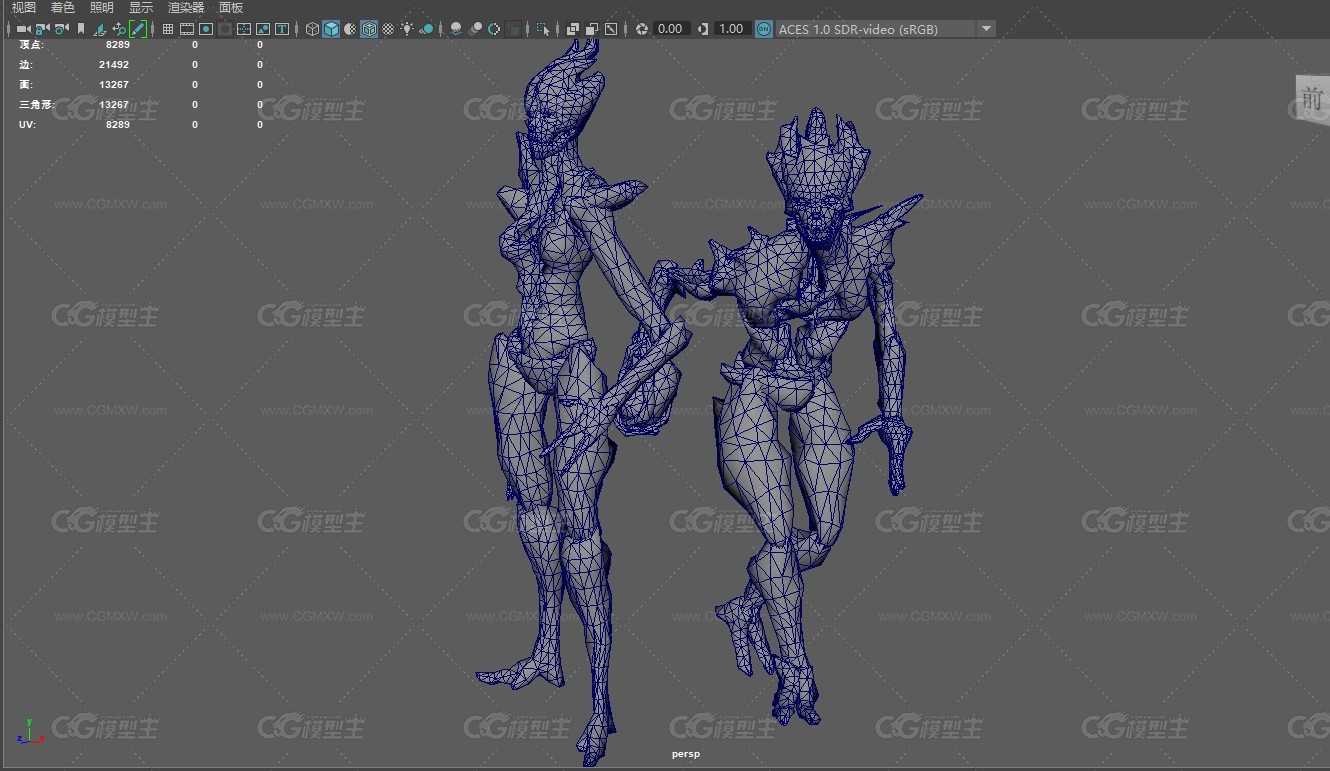This screenshot has height=771, width=1330.
Task: Click the Gamma value field showing 1.00
Action: (x=732, y=29)
